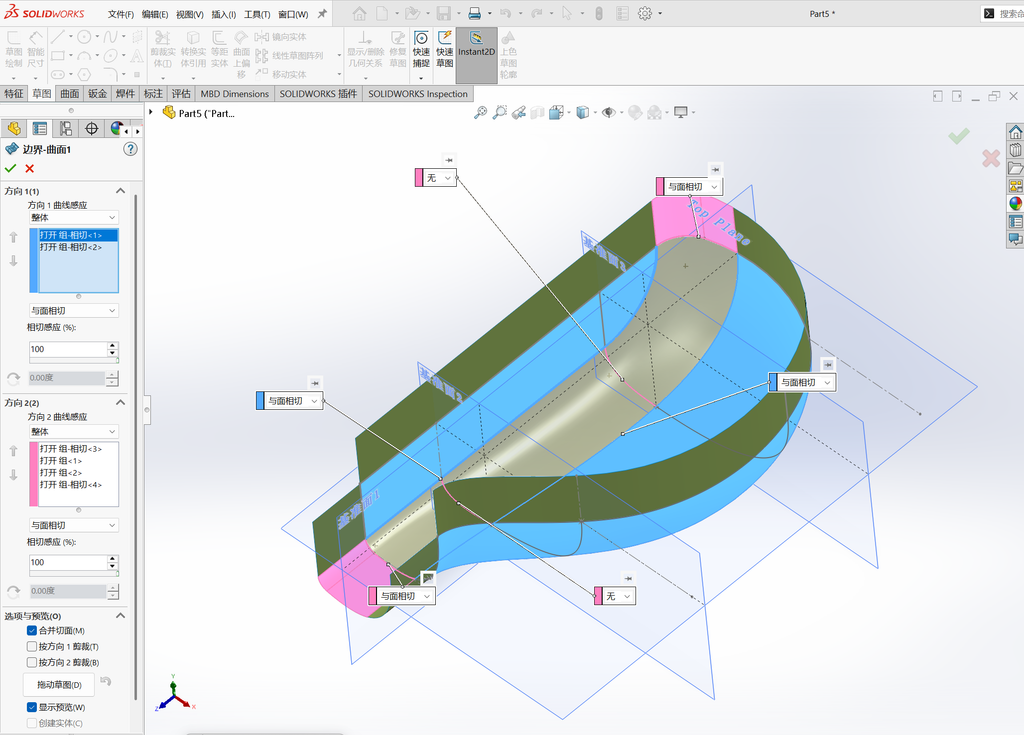Open Direction 1 tangency type 与面相切 dropdown
Screen dimensions: 1024x735
point(74,310)
